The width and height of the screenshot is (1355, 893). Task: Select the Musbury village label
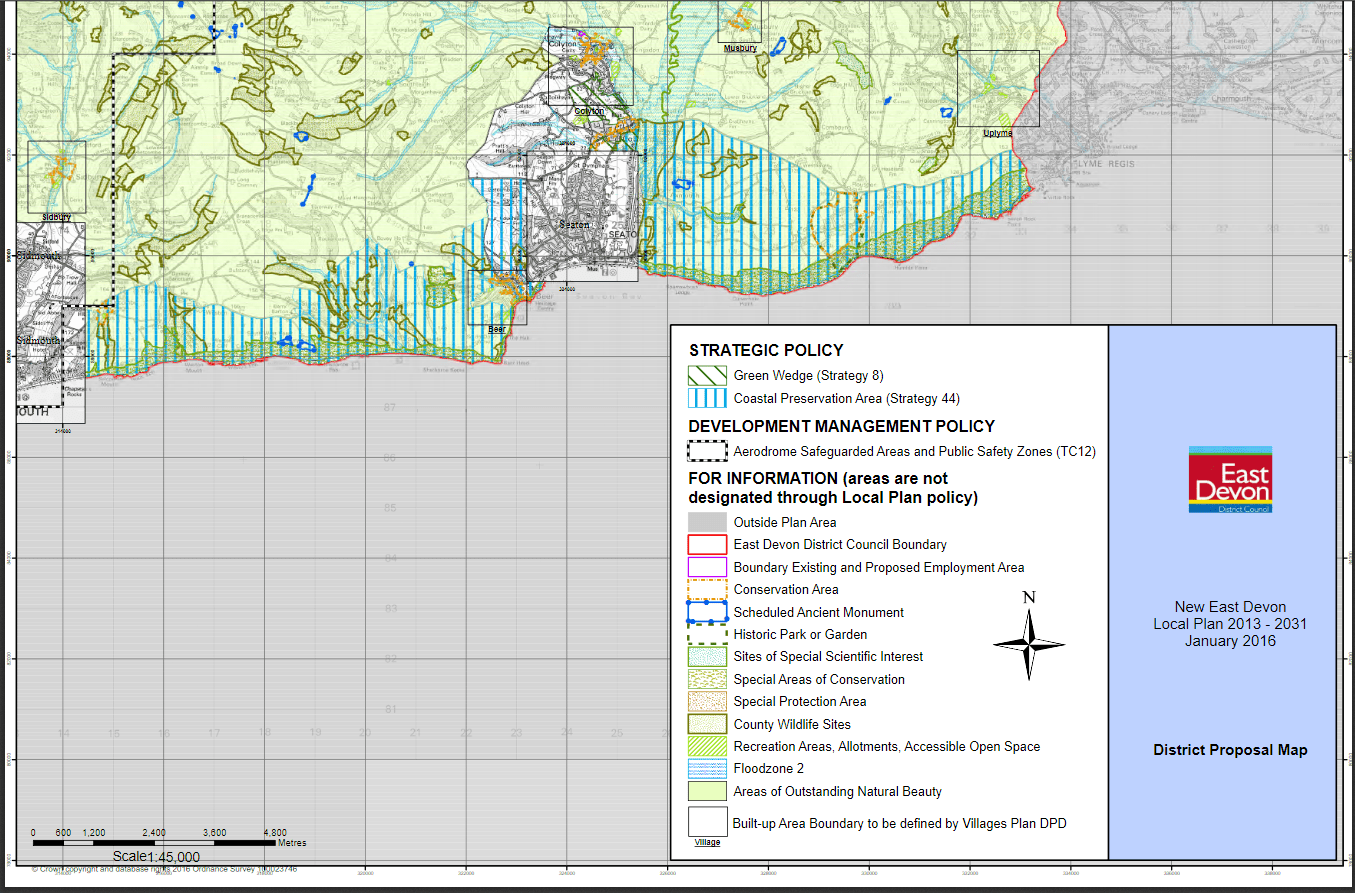(740, 48)
